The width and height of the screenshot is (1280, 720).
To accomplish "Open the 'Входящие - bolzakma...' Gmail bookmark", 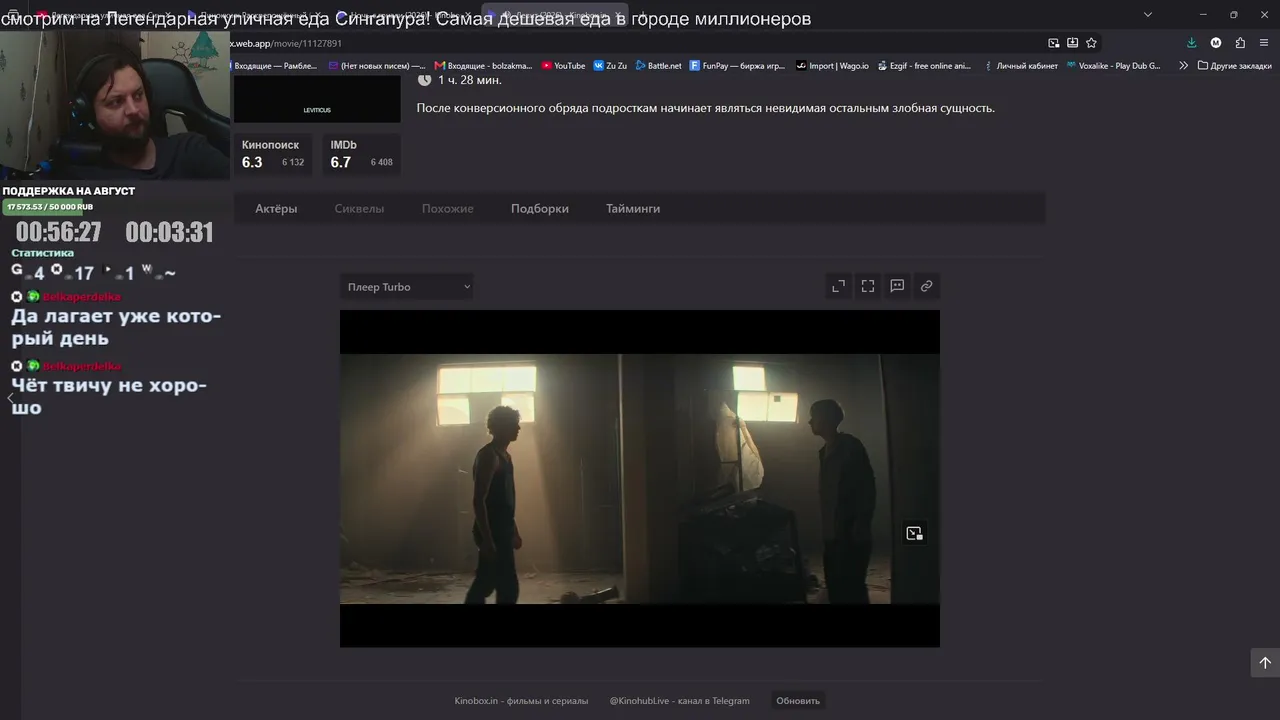I will point(483,66).
